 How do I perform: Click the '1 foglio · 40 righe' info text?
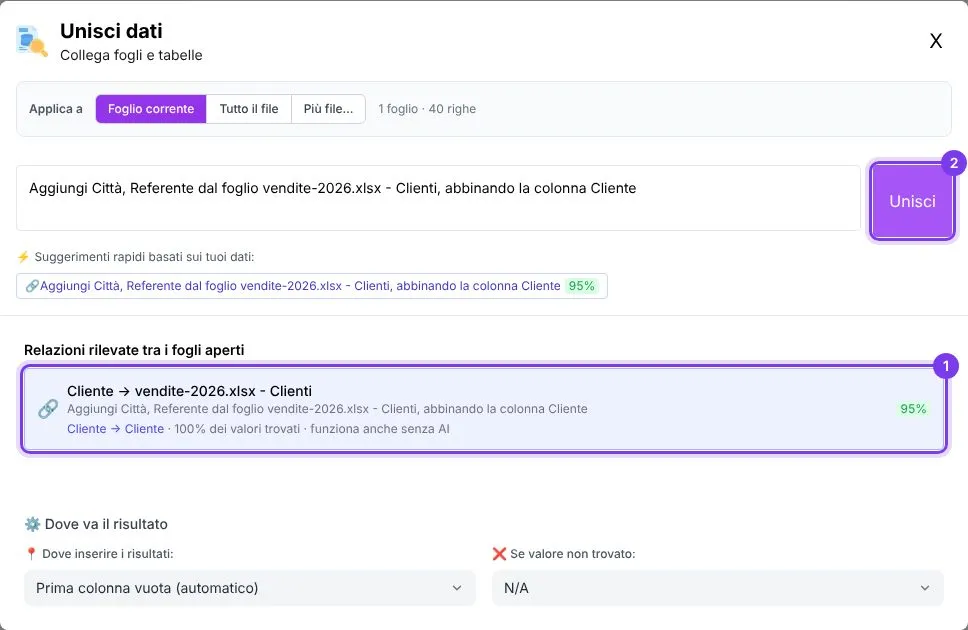(x=427, y=109)
